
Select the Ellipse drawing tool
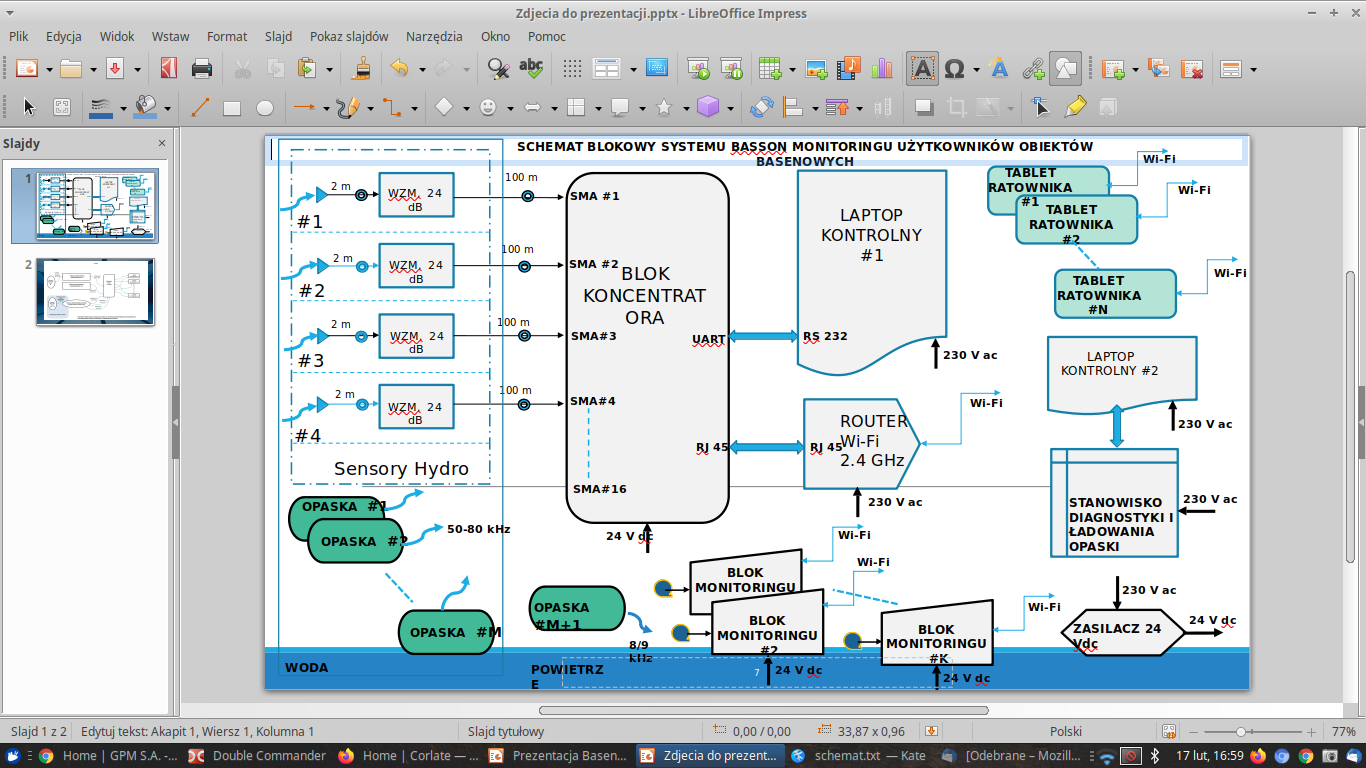point(264,107)
